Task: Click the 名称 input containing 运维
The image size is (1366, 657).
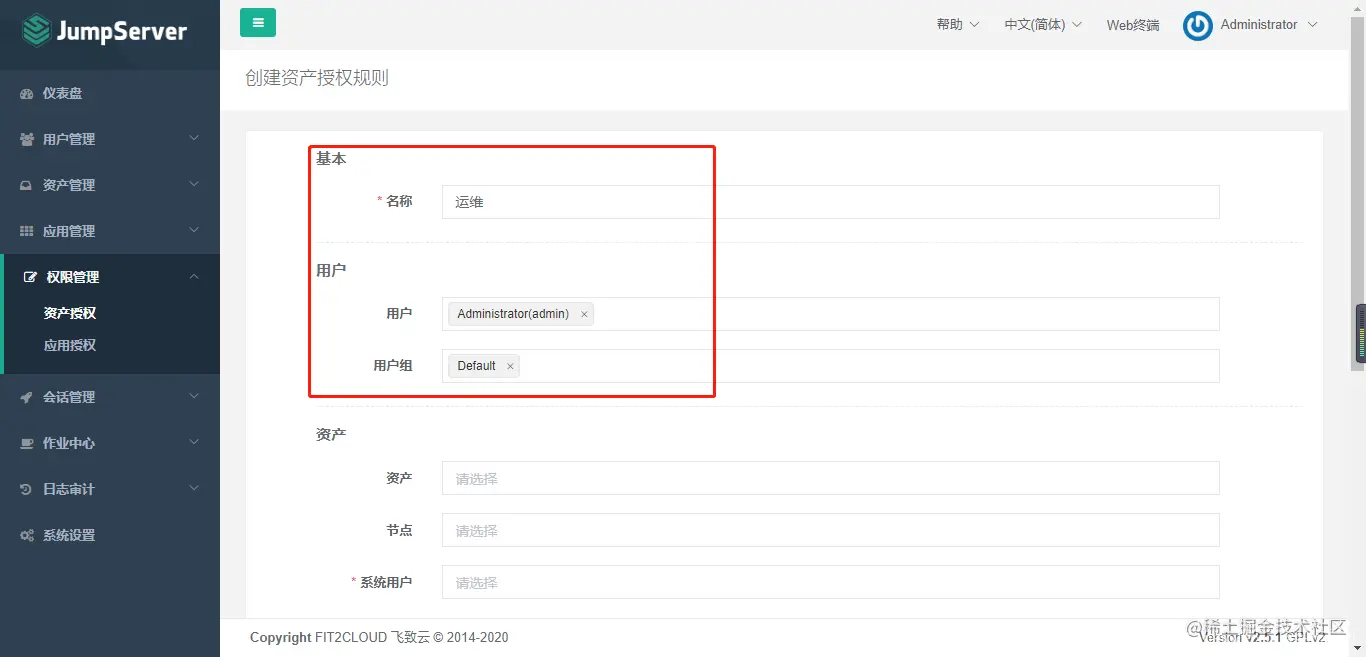Action: pyautogui.click(x=830, y=202)
